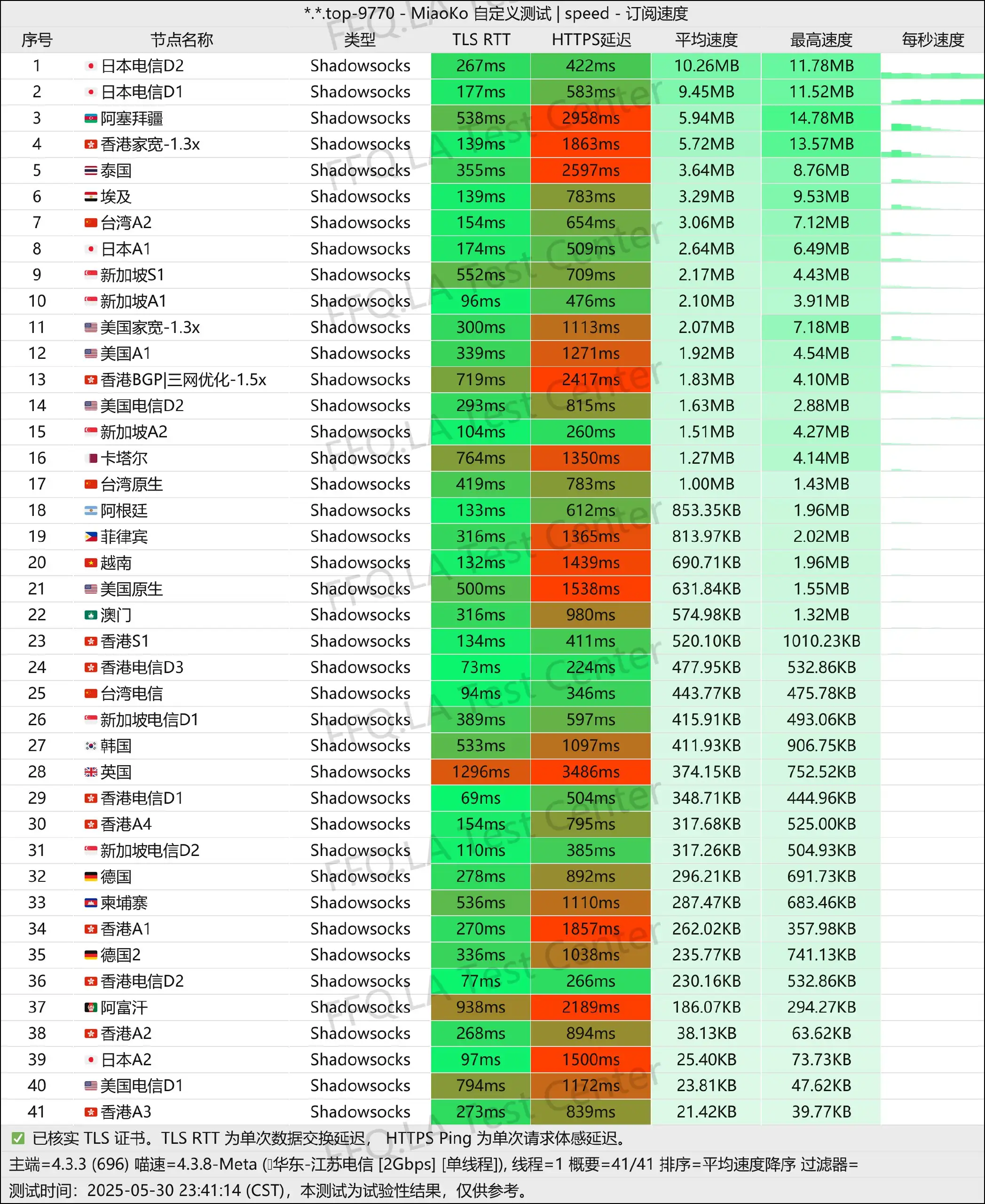Click the node name 美国原生

(132, 589)
